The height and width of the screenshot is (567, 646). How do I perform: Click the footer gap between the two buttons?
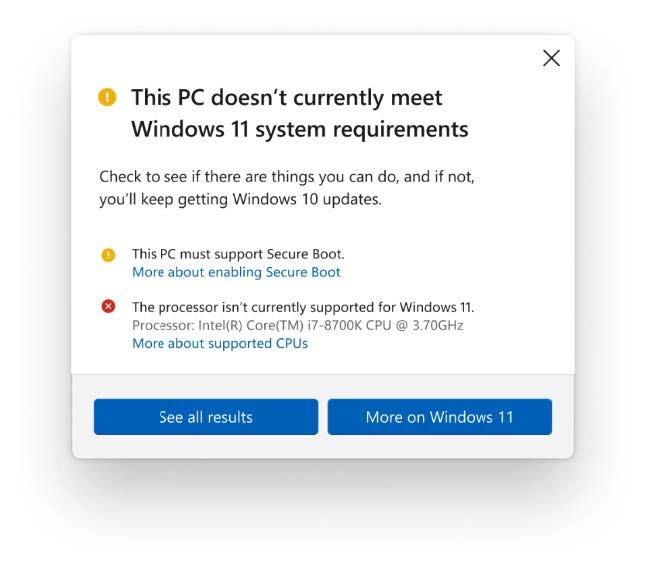323,417
